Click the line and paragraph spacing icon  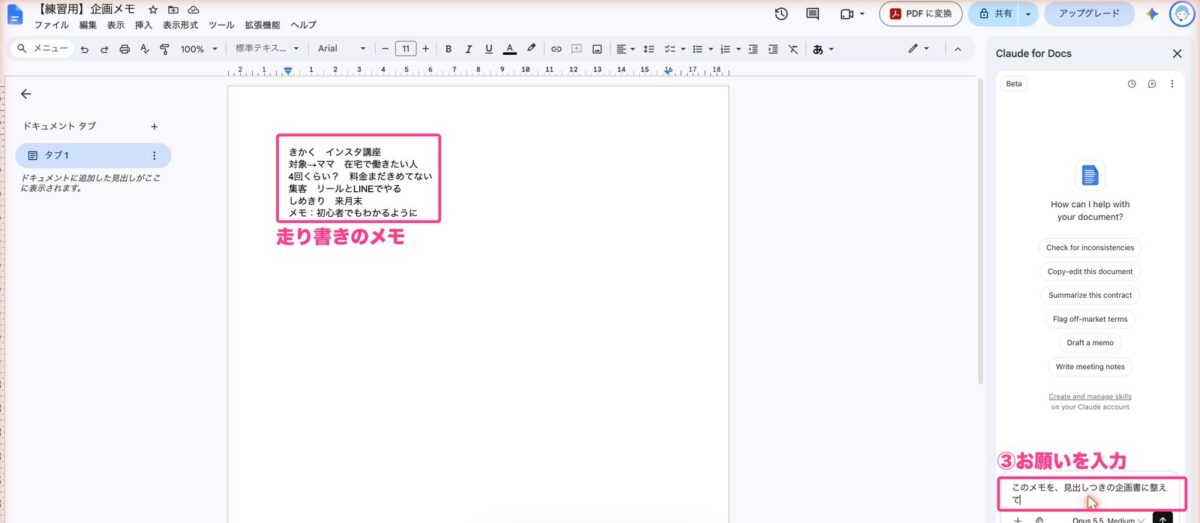tap(648, 48)
